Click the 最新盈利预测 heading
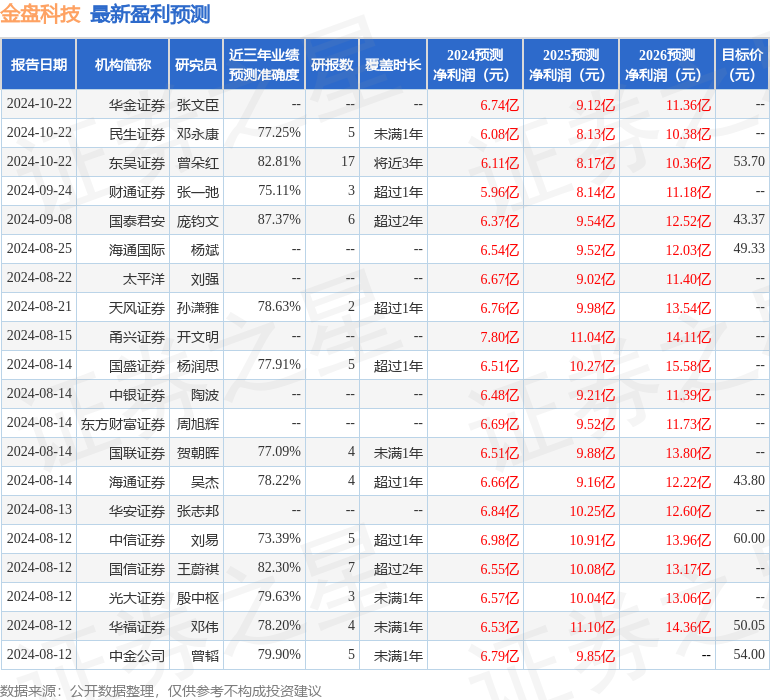The image size is (770, 700). coord(150,14)
